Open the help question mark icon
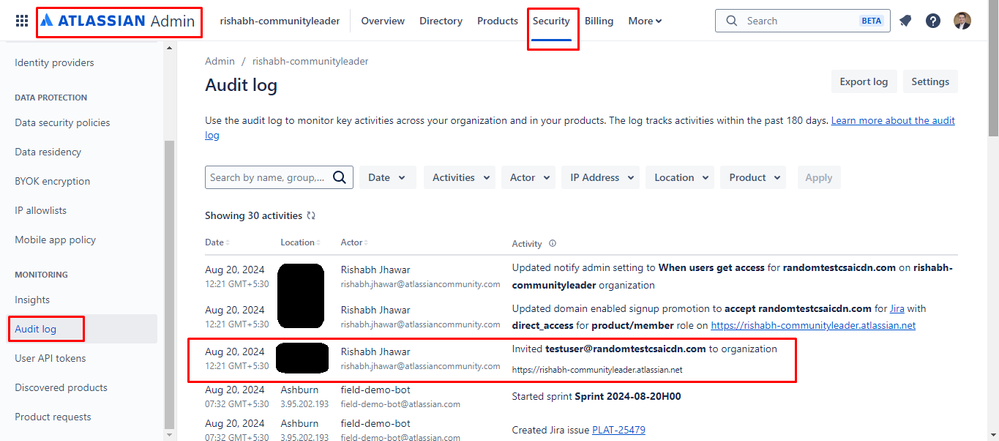Image resolution: width=999 pixels, height=441 pixels. [x=933, y=21]
